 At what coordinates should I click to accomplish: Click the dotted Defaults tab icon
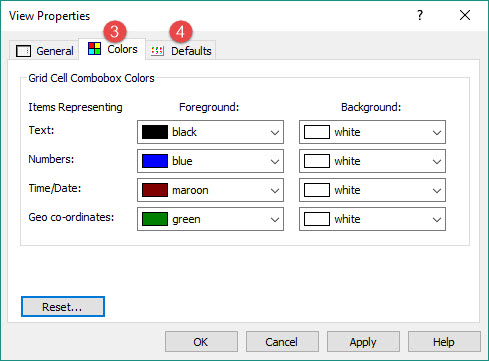pos(157,51)
